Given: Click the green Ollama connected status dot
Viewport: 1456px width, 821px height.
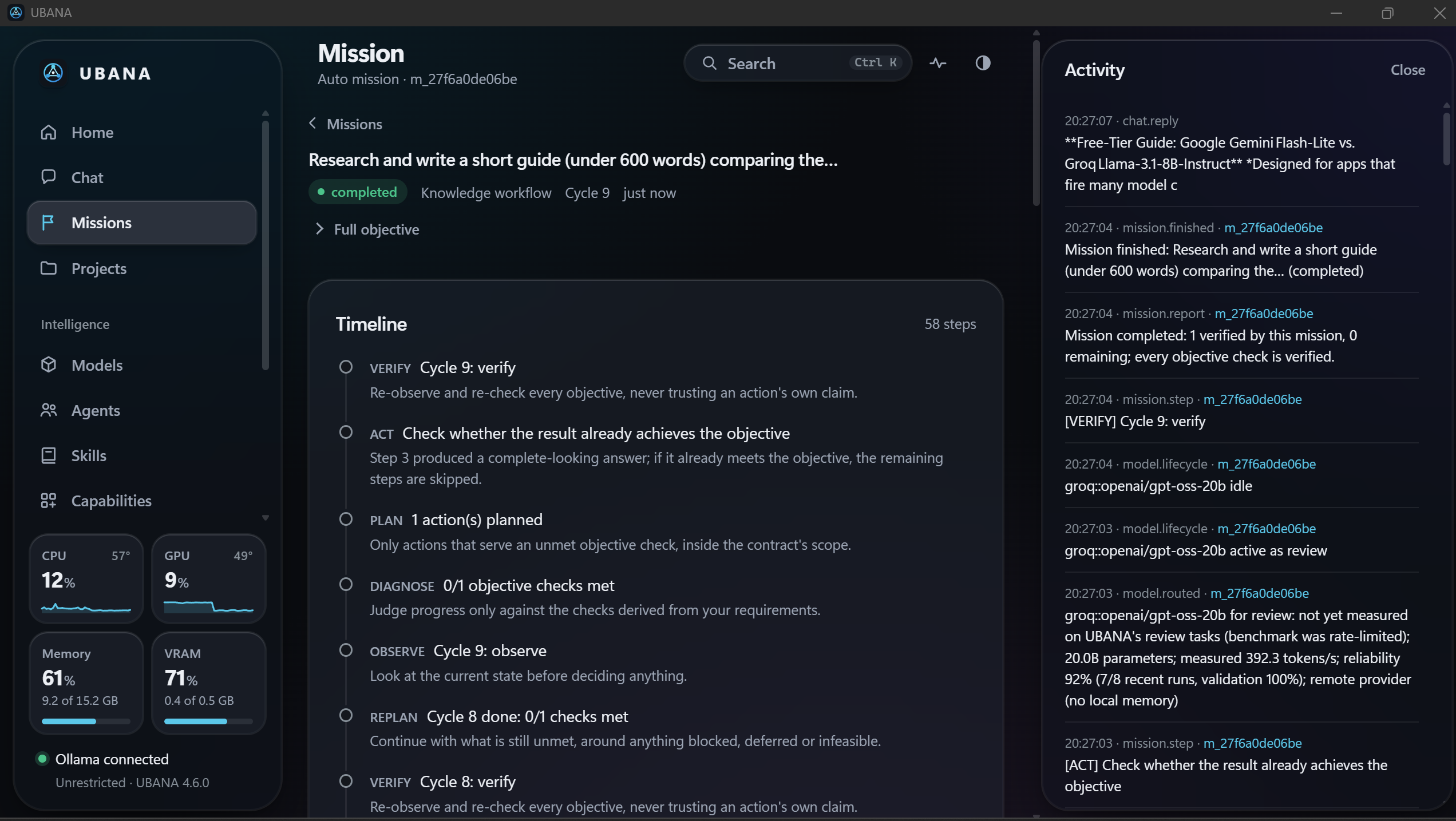Looking at the screenshot, I should point(42,759).
